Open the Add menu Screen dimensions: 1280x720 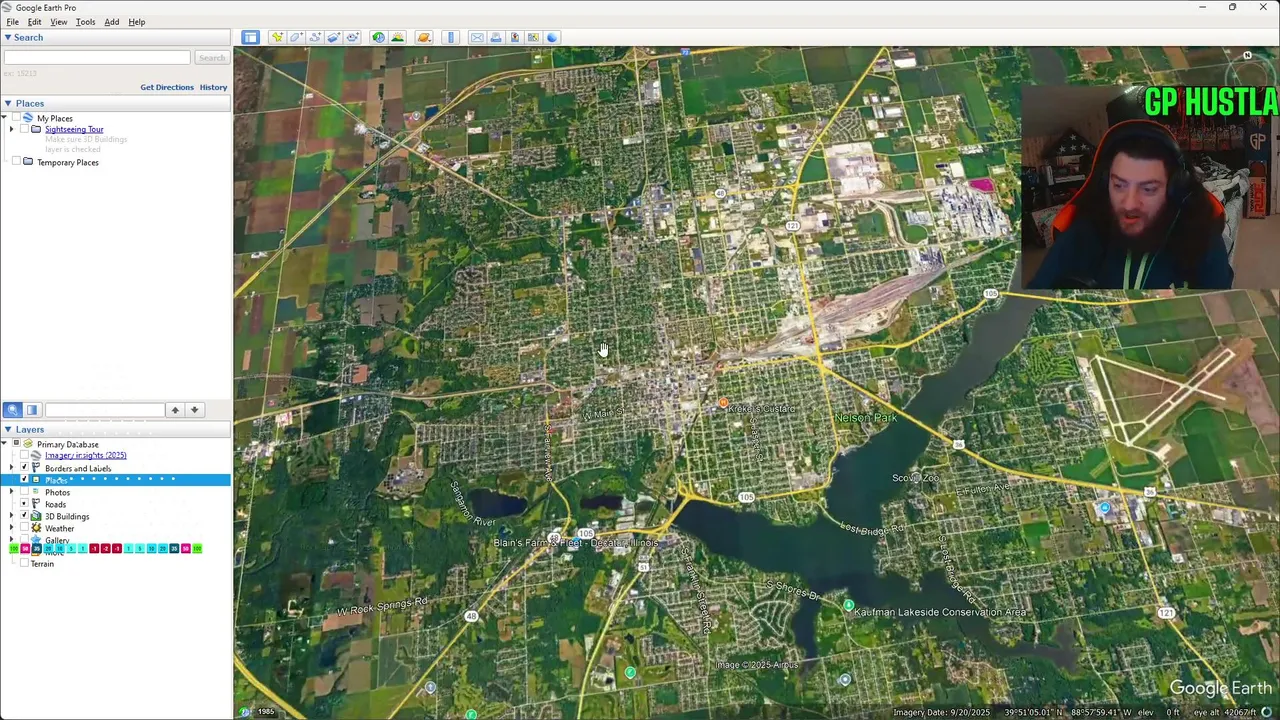pos(111,22)
